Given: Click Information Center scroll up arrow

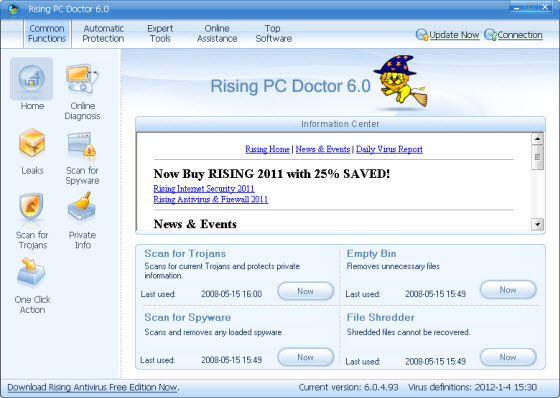Looking at the screenshot, I should (538, 139).
